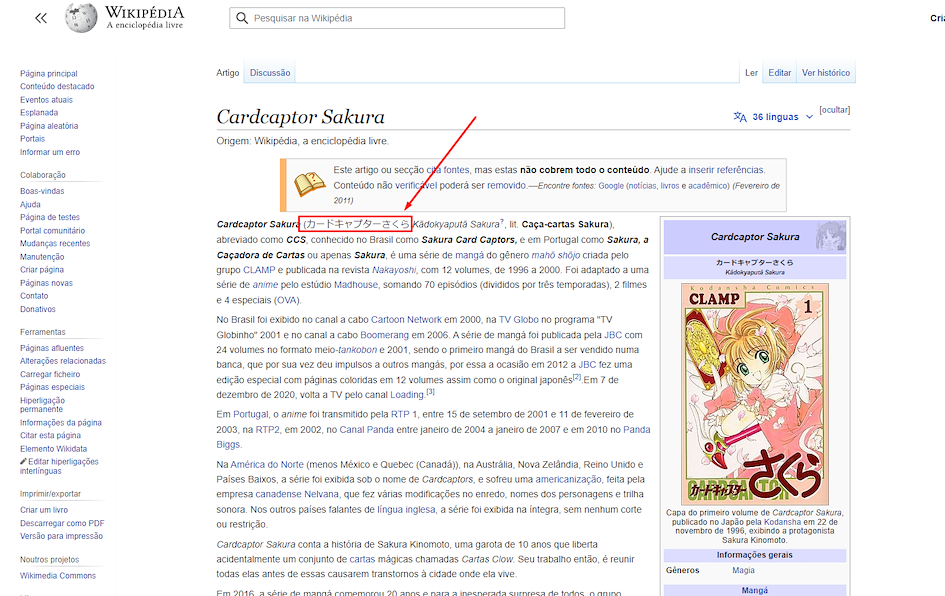Screen dimensions: 945x596
Task: Collapse sidebar with double chevron icon
Action: [x=41, y=18]
